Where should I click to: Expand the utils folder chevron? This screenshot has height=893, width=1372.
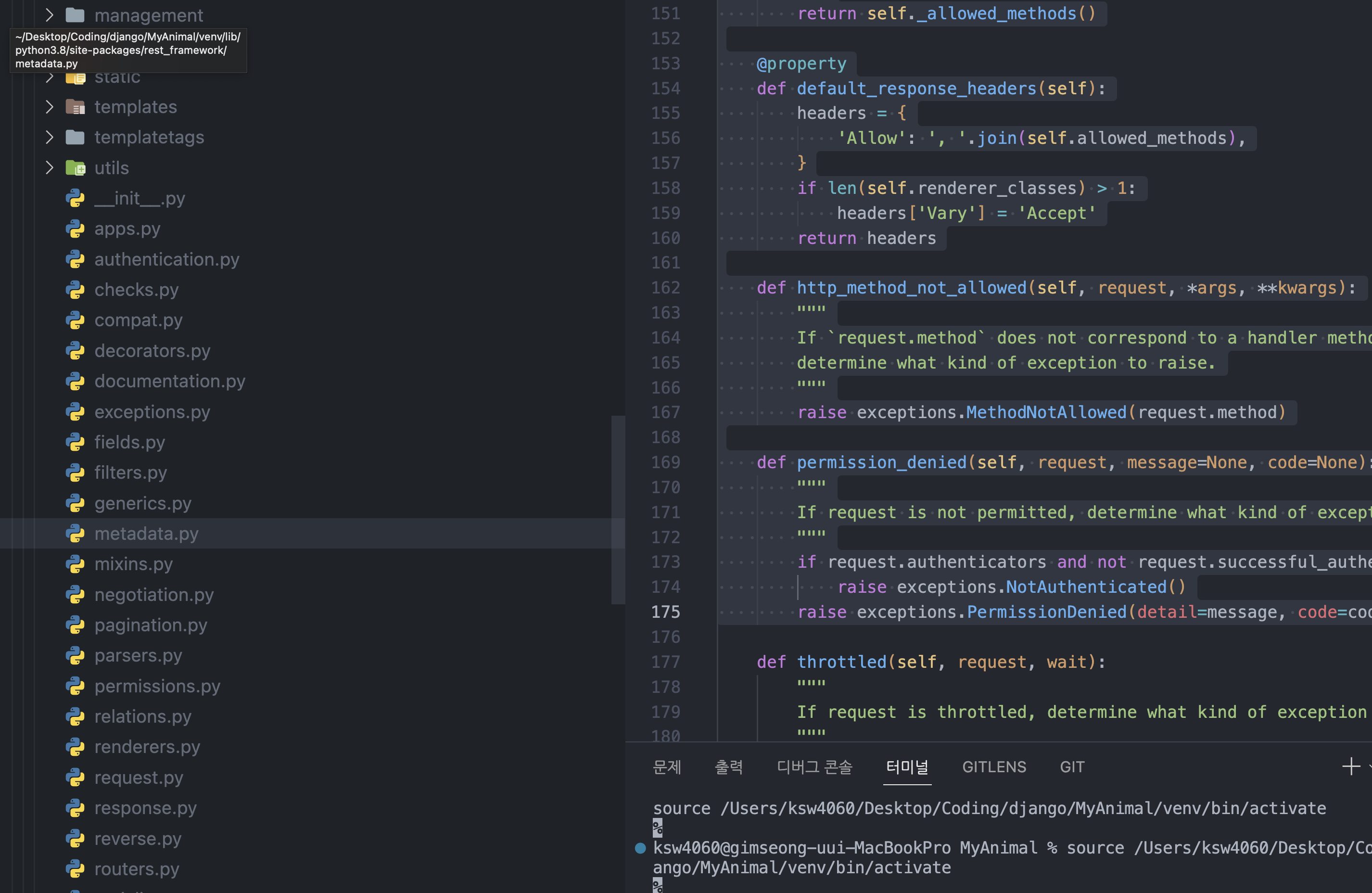point(50,168)
